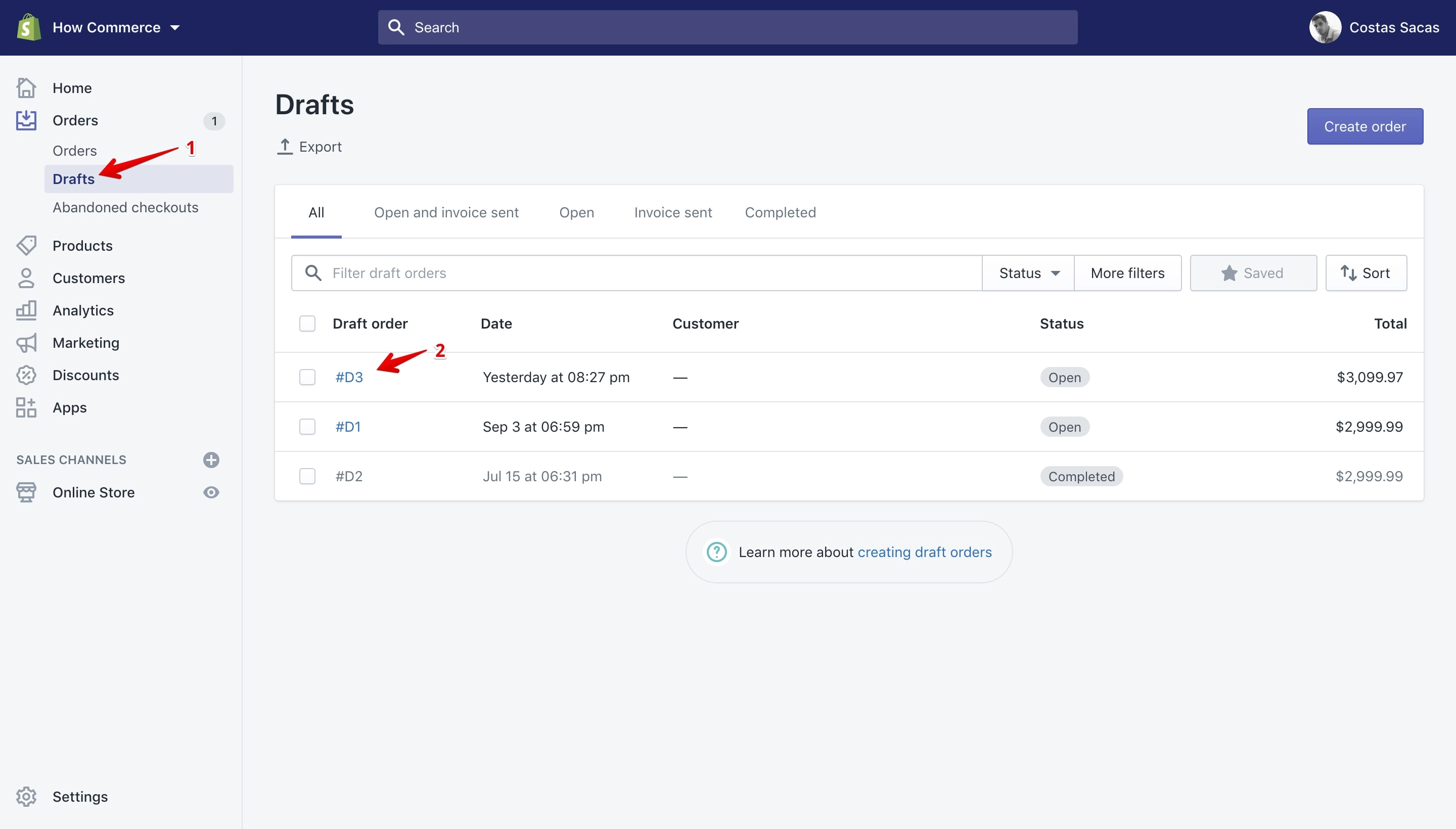
Task: Open the Orders sub-item under Orders
Action: pyautogui.click(x=75, y=150)
